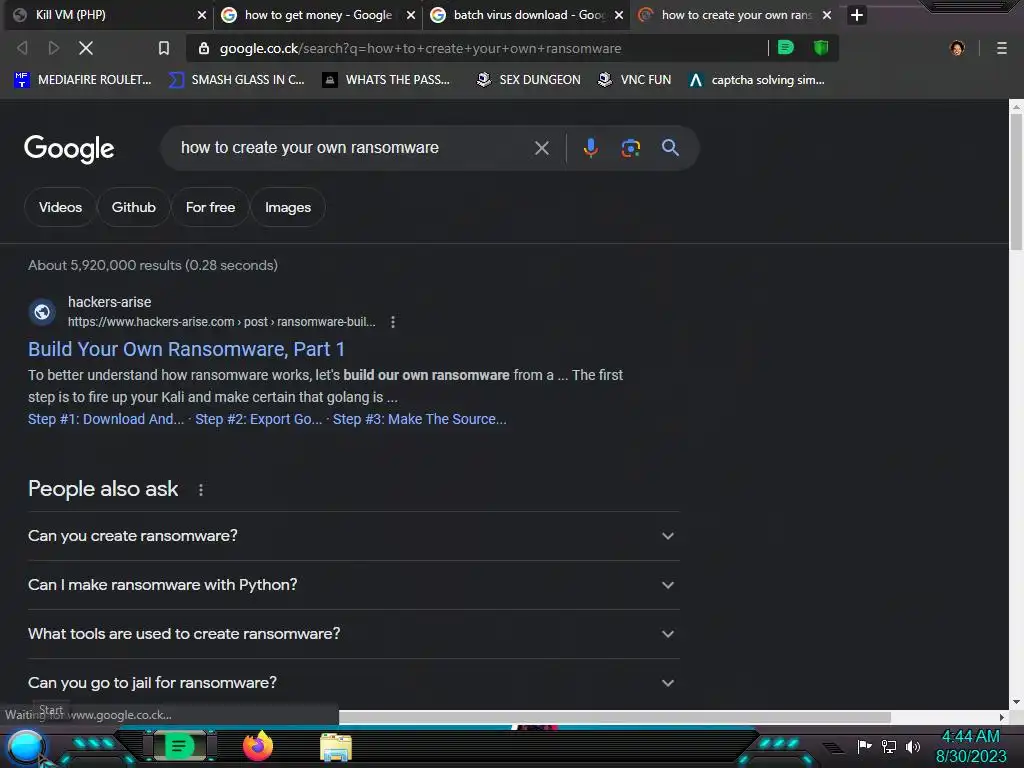Open the MEDIAFIRE ROULET... bookmark
The height and width of the screenshot is (768, 1024).
pos(83,80)
